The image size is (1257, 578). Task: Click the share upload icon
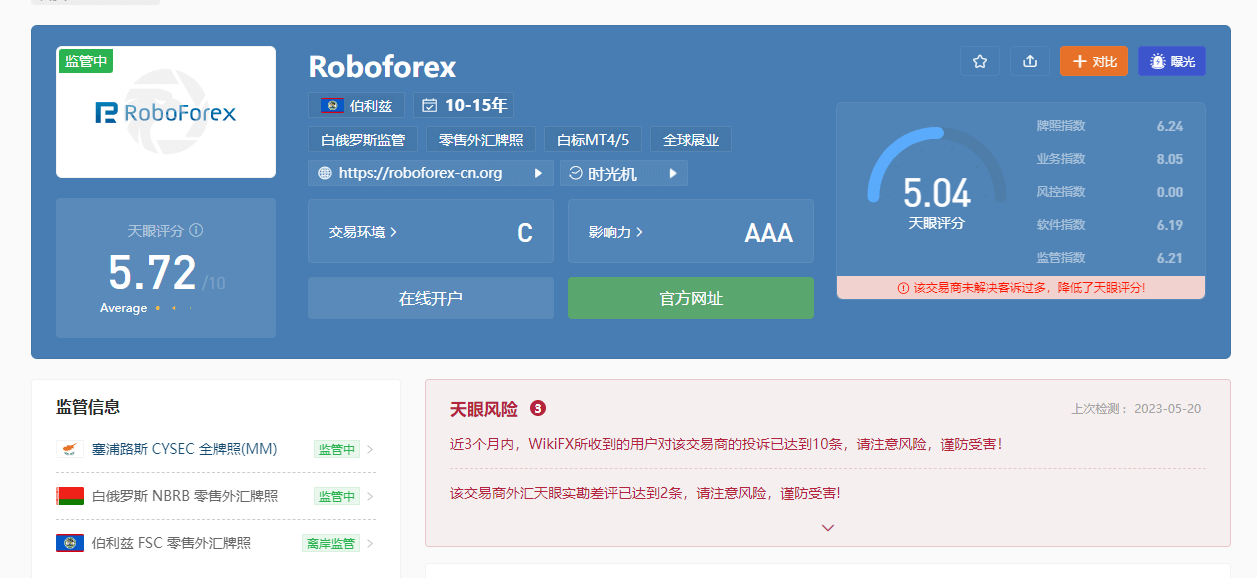(x=1030, y=61)
